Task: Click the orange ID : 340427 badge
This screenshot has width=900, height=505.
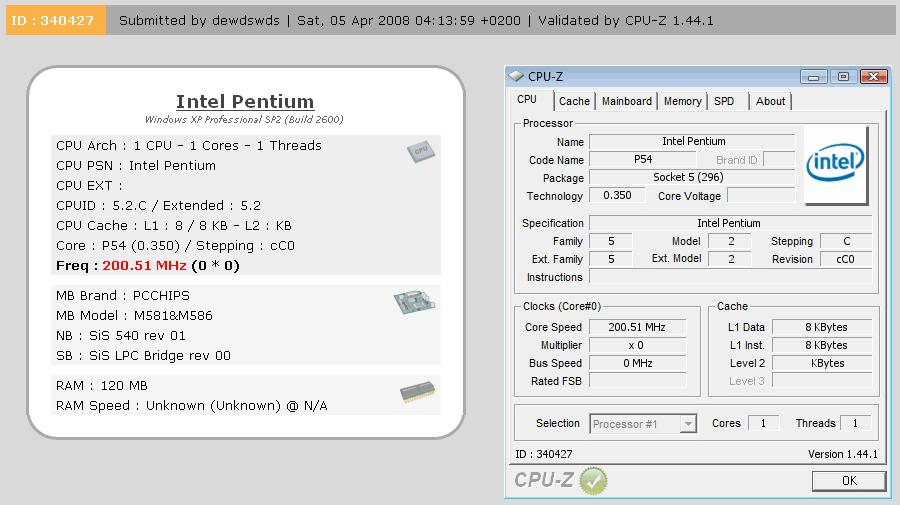Action: point(56,21)
